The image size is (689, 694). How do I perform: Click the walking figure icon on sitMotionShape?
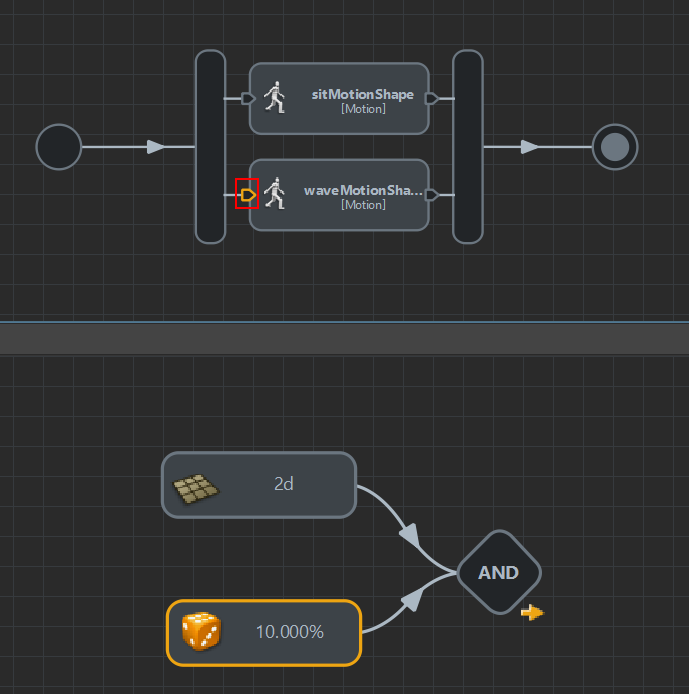click(x=274, y=97)
